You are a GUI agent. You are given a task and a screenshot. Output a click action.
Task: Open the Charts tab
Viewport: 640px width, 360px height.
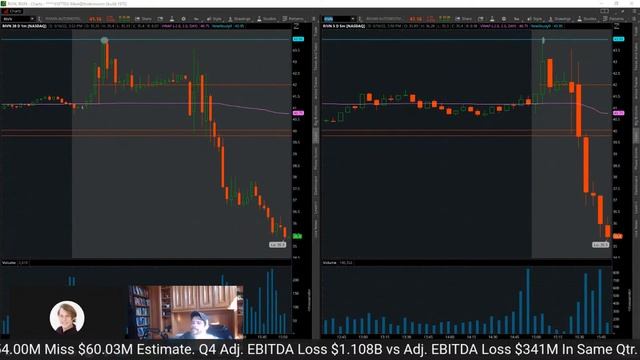(x=13, y=11)
